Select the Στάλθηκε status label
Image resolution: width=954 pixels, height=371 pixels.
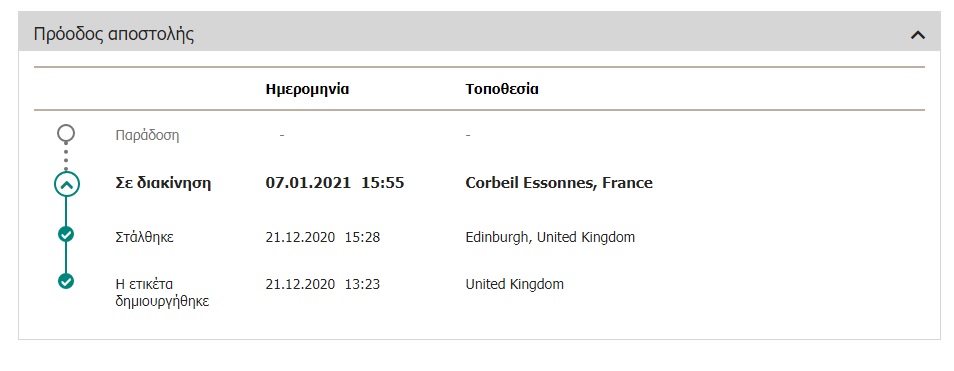[144, 237]
